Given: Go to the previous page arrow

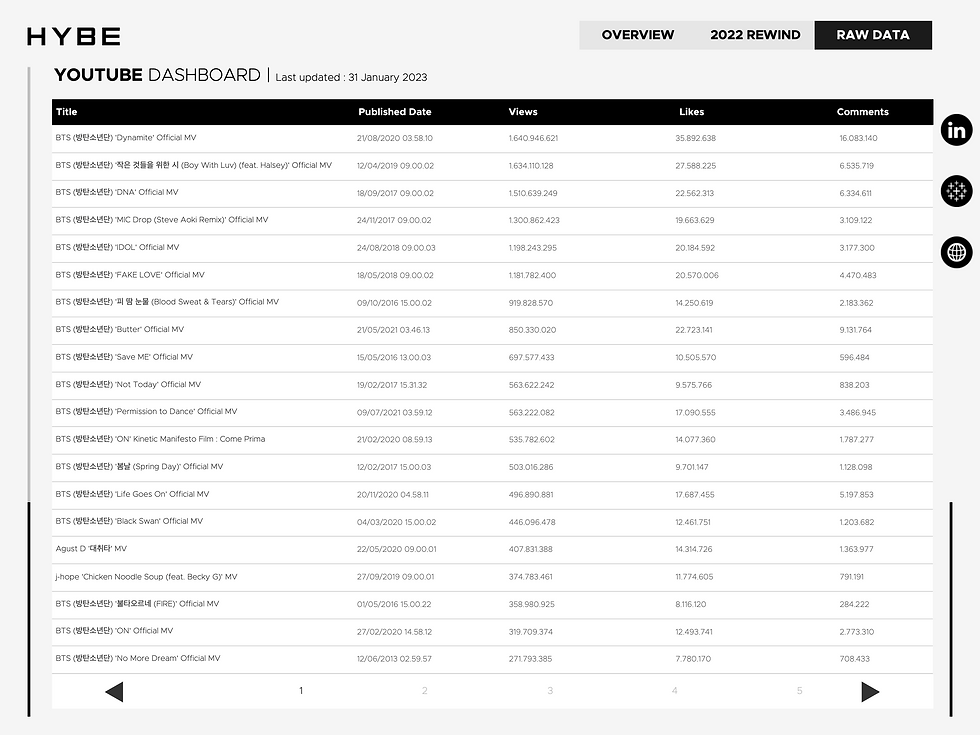Looking at the screenshot, I should (114, 691).
